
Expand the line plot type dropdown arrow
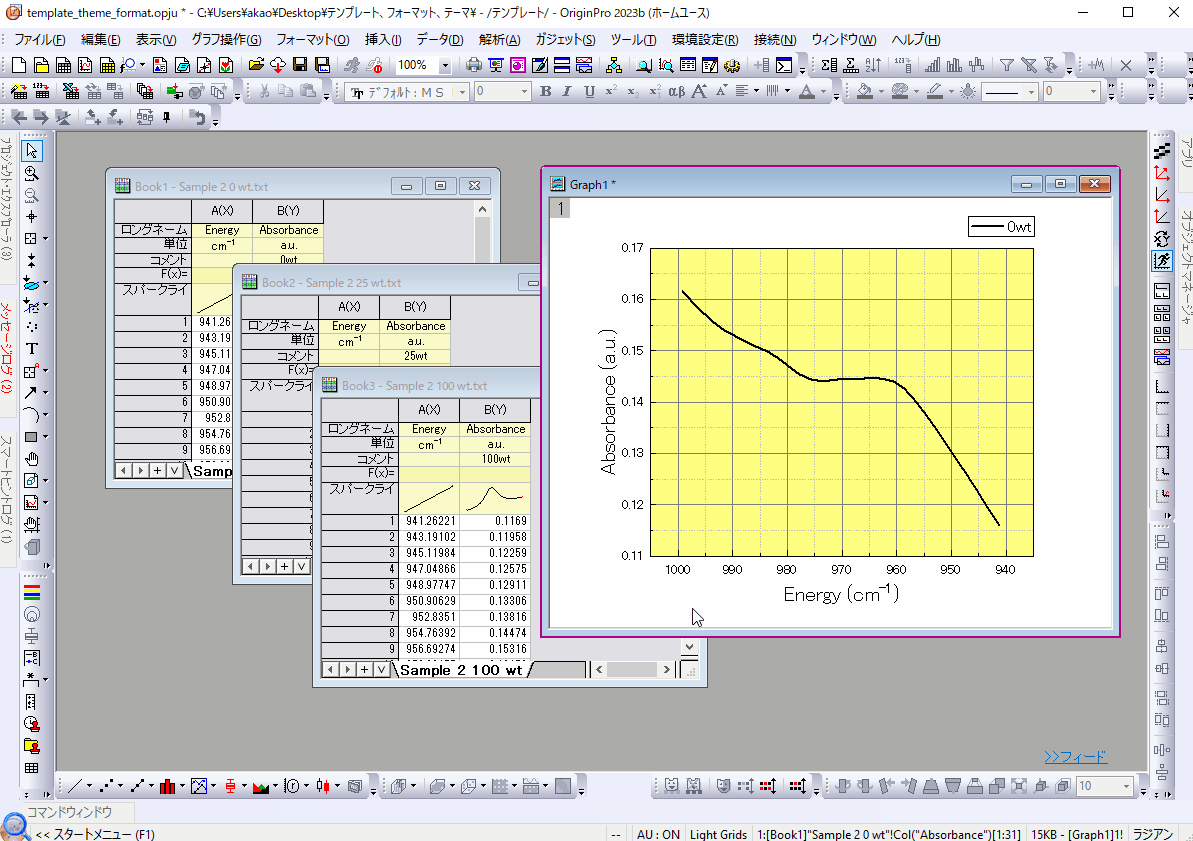tap(89, 786)
